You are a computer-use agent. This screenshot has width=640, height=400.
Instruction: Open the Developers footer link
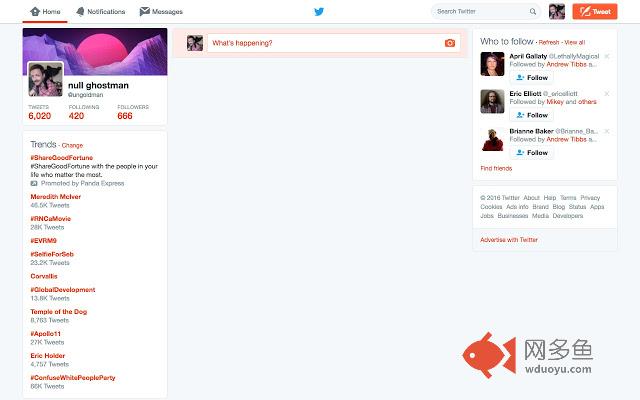tap(568, 216)
